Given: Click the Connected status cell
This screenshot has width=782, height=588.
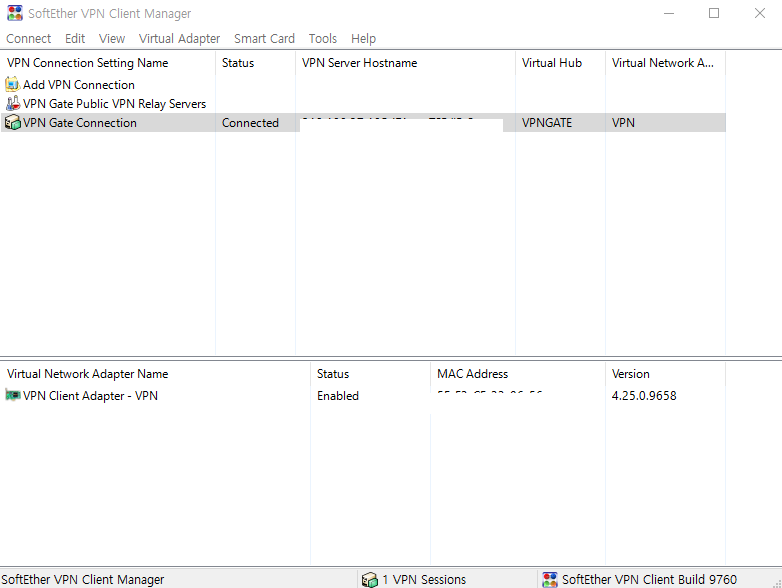Looking at the screenshot, I should [250, 123].
